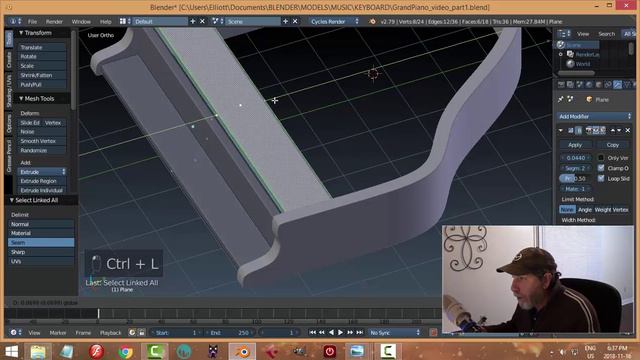Open the render engine dropdown Cycles Render
The height and width of the screenshot is (360, 640).
coord(334,22)
